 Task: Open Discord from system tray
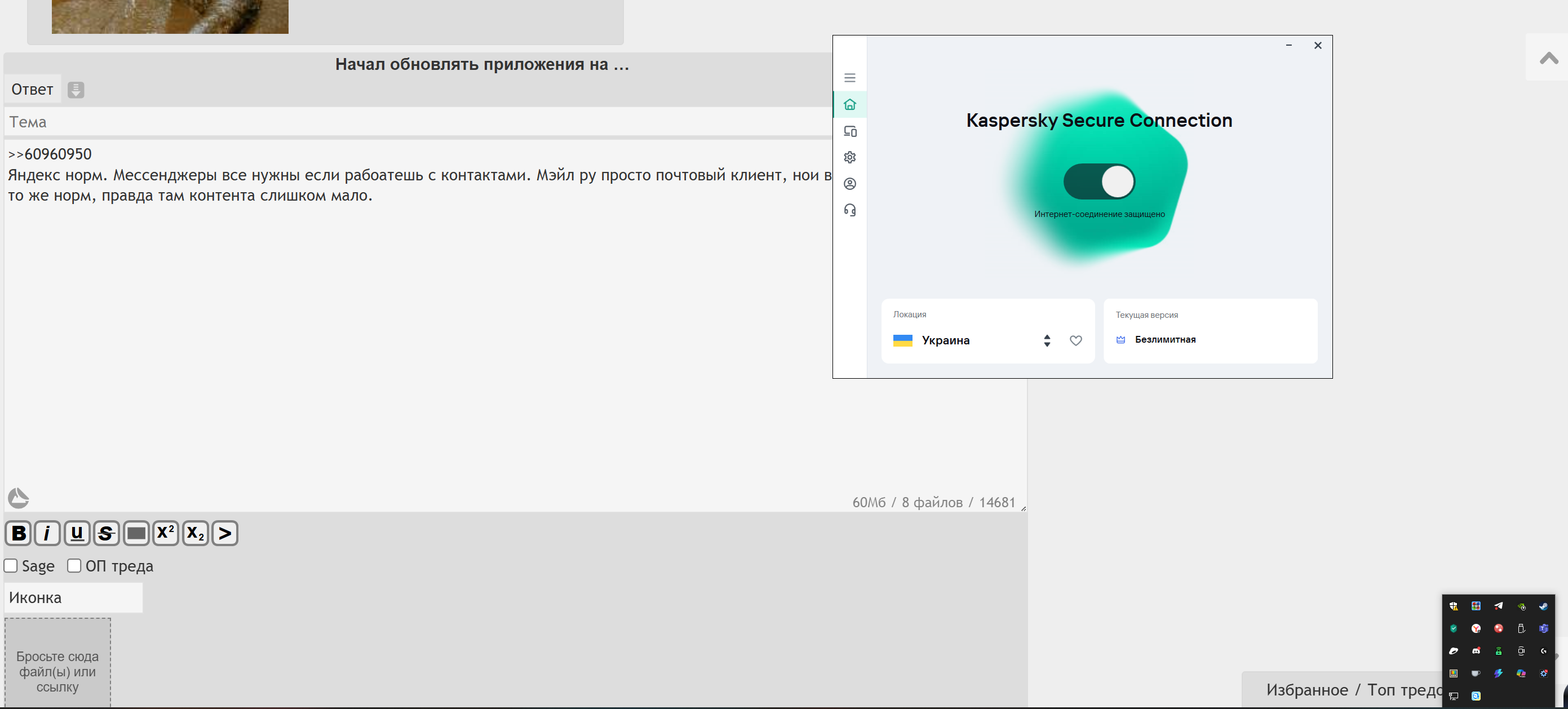(x=1476, y=651)
